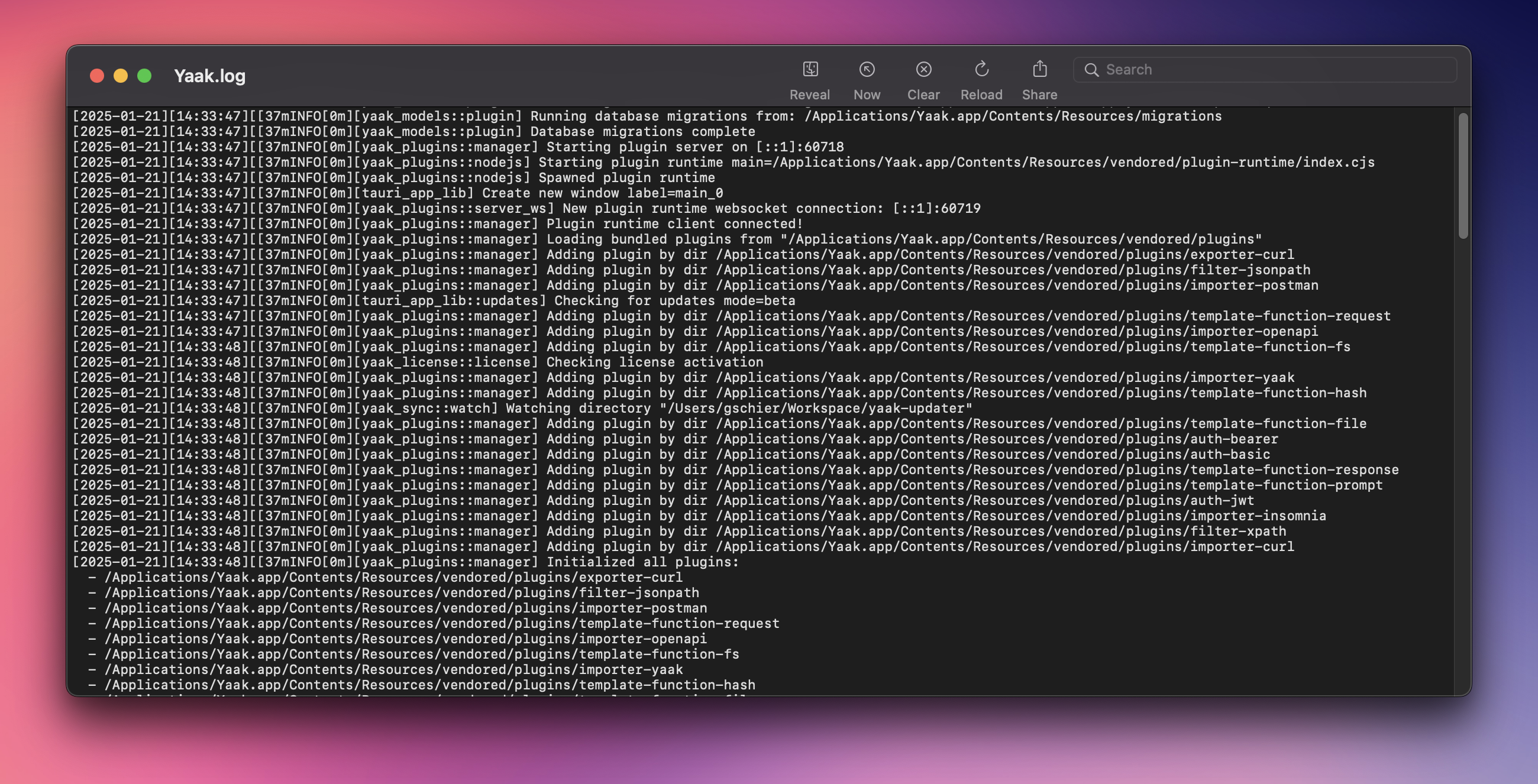Click the red close window button

[x=97, y=76]
